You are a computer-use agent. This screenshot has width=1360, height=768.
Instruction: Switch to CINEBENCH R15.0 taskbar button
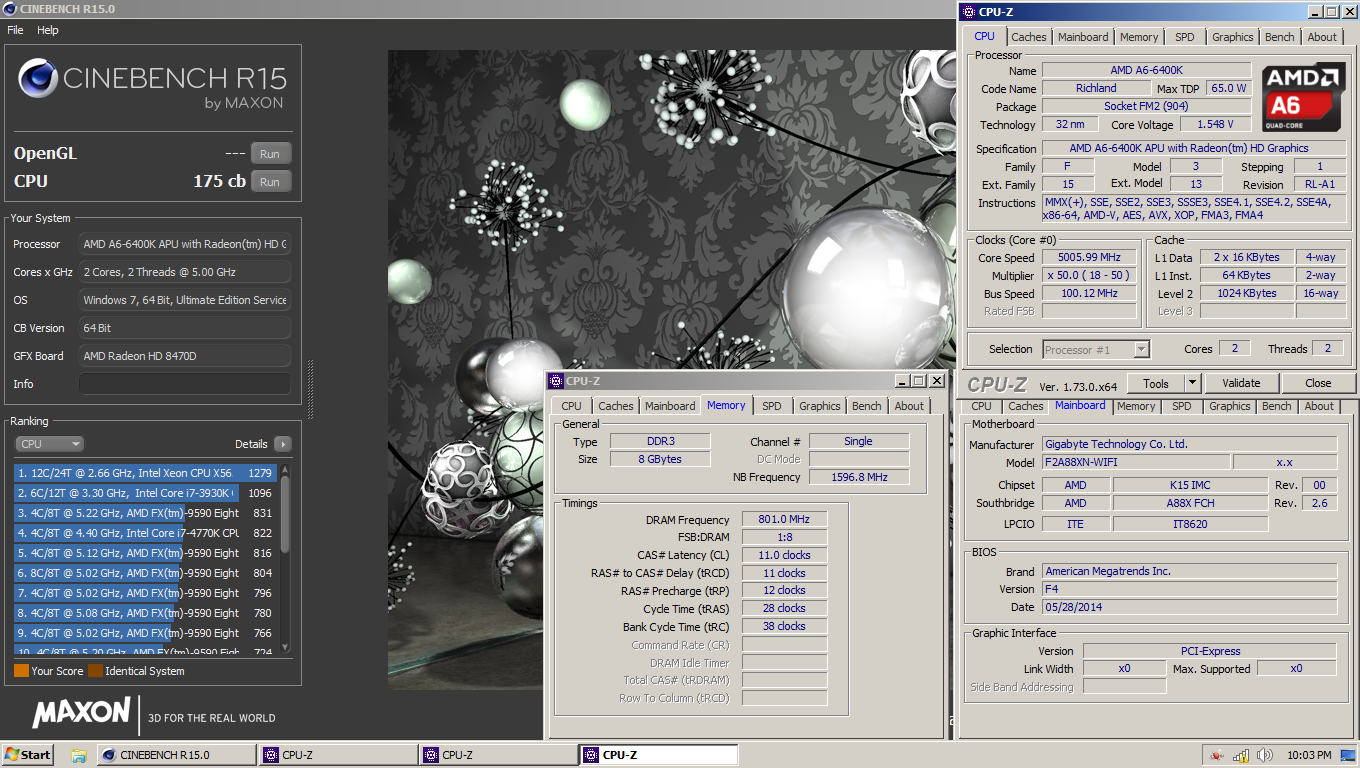[x=175, y=755]
